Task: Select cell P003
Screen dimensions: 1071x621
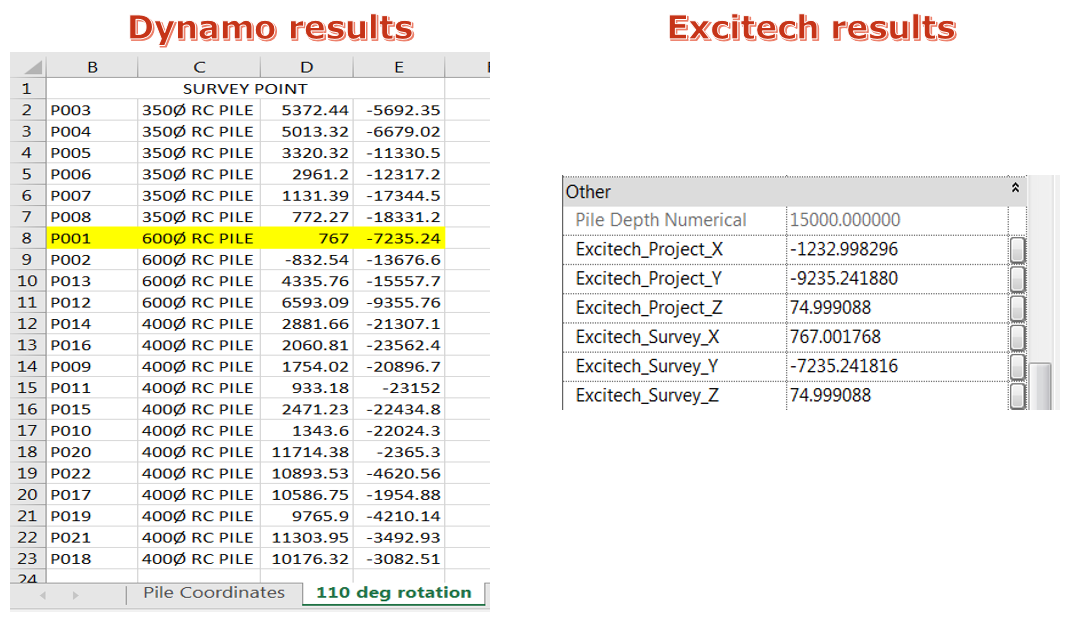Action: click(x=92, y=110)
